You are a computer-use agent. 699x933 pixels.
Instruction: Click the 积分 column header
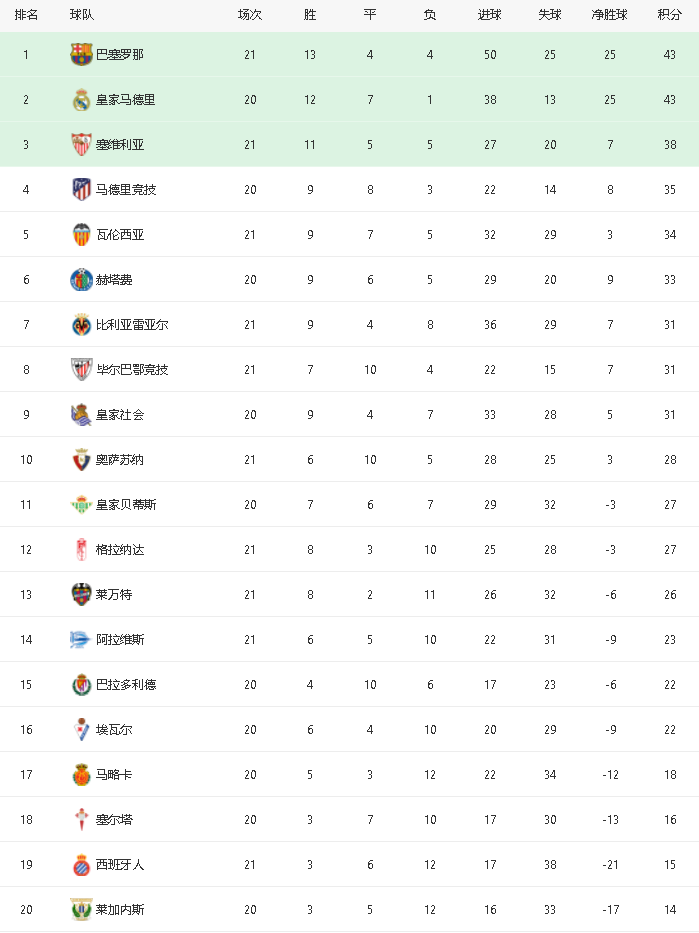(x=670, y=15)
